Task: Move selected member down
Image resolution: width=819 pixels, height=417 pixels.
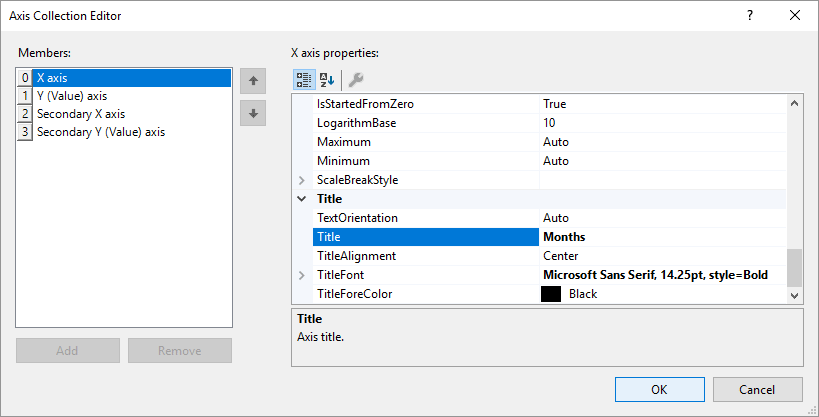Action: (x=253, y=113)
